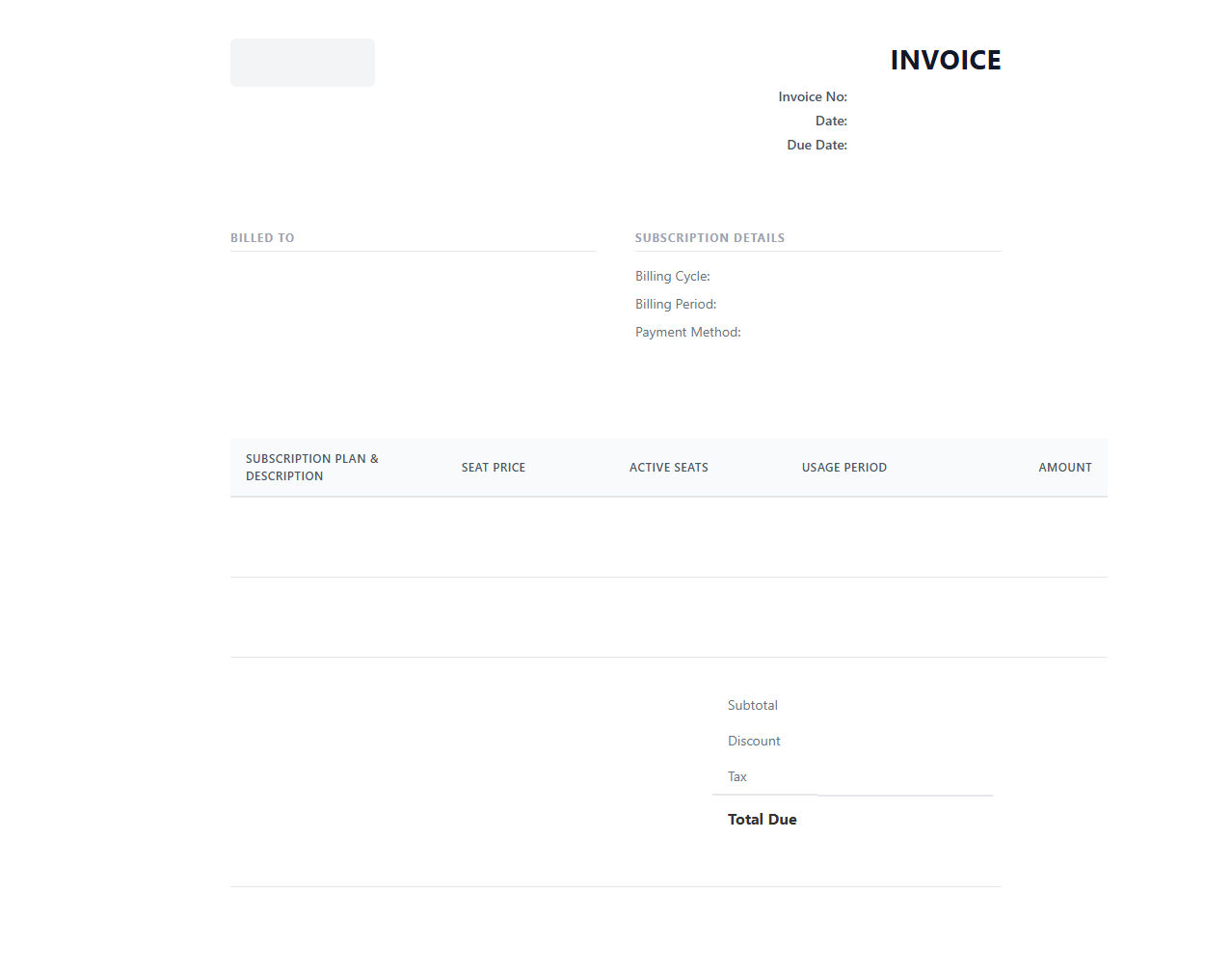Select the 'Billing Period:' label
The image size is (1232, 974).
(676, 304)
